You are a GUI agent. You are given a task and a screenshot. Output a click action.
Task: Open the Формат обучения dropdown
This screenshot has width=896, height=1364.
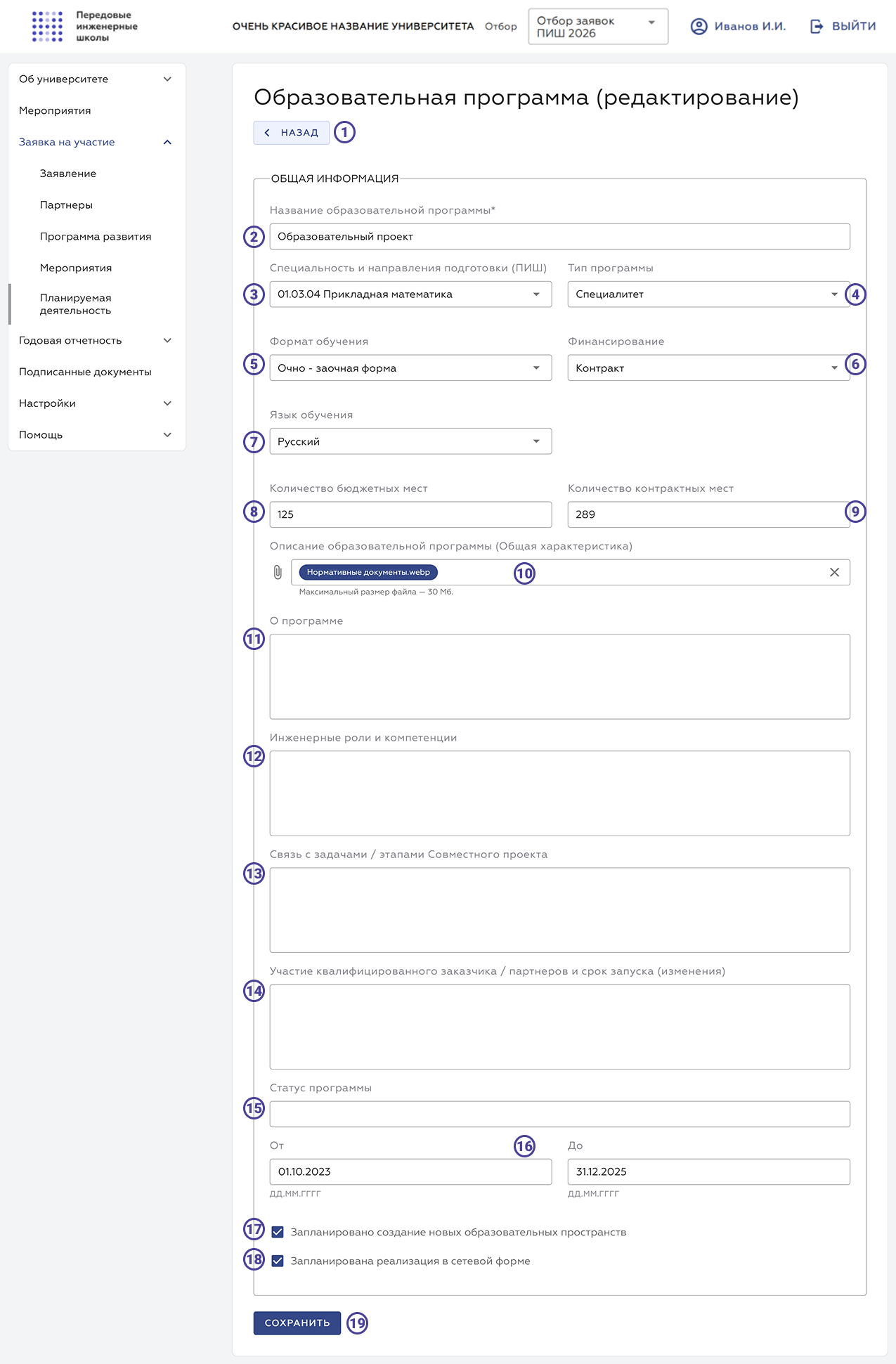pos(410,368)
